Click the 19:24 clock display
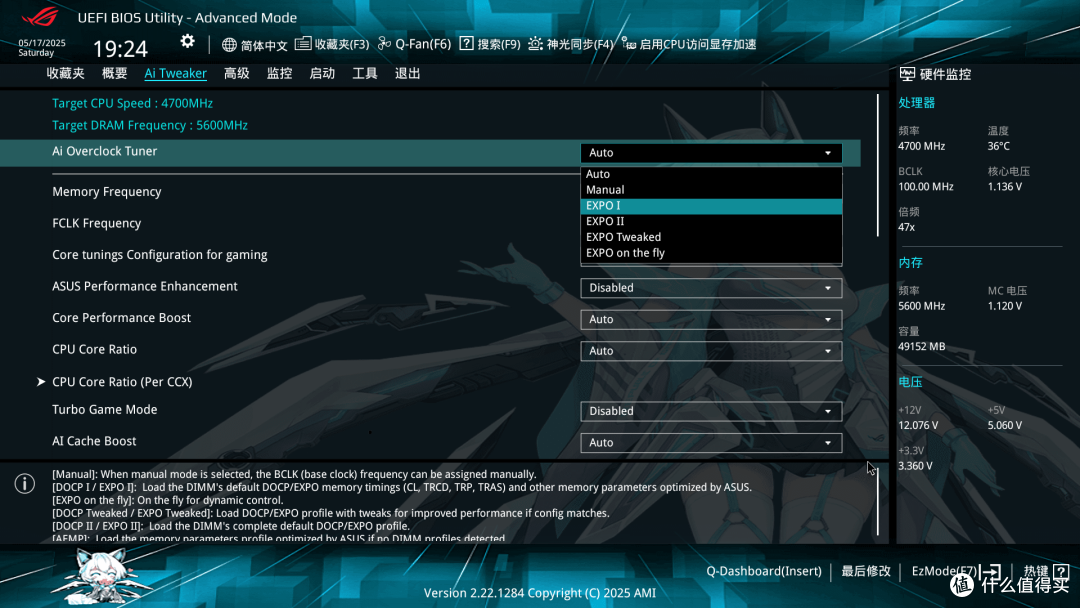Image resolution: width=1080 pixels, height=608 pixels. (121, 49)
